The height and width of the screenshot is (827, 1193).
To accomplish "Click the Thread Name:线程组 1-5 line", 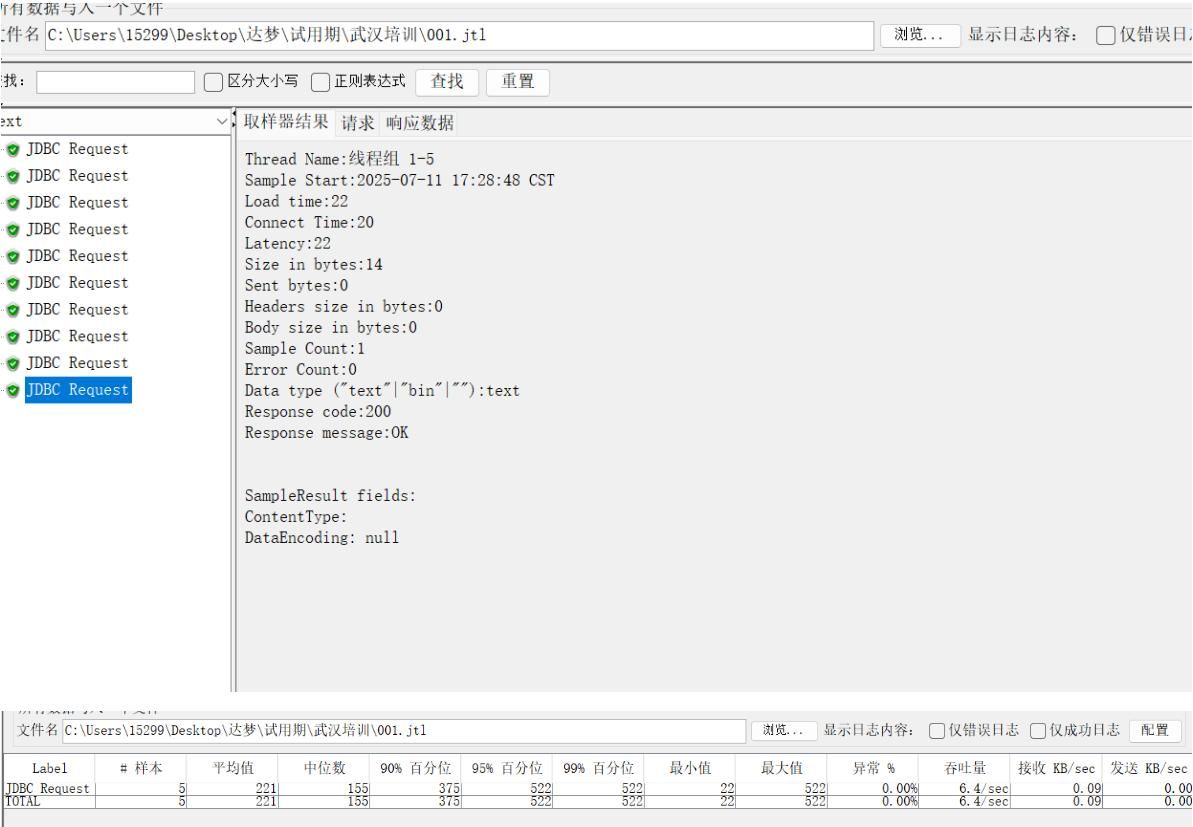I will [339, 159].
